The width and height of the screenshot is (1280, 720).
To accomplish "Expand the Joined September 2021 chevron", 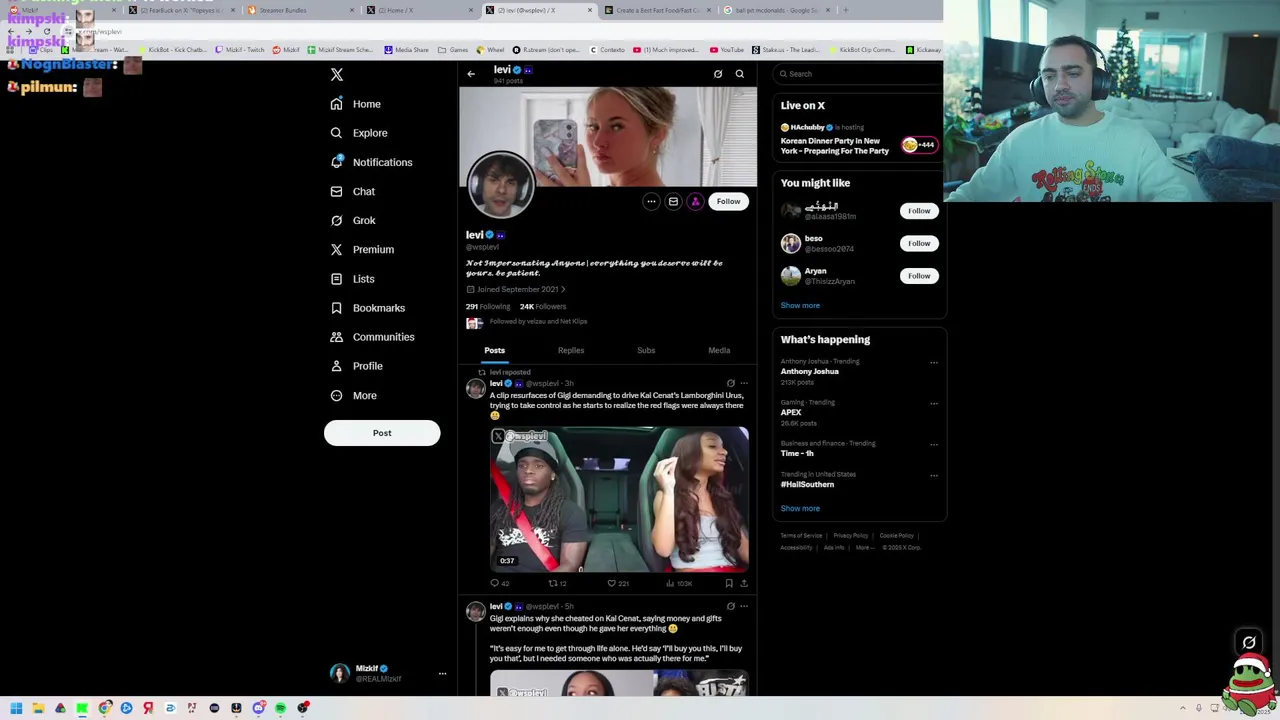I will click(563, 290).
